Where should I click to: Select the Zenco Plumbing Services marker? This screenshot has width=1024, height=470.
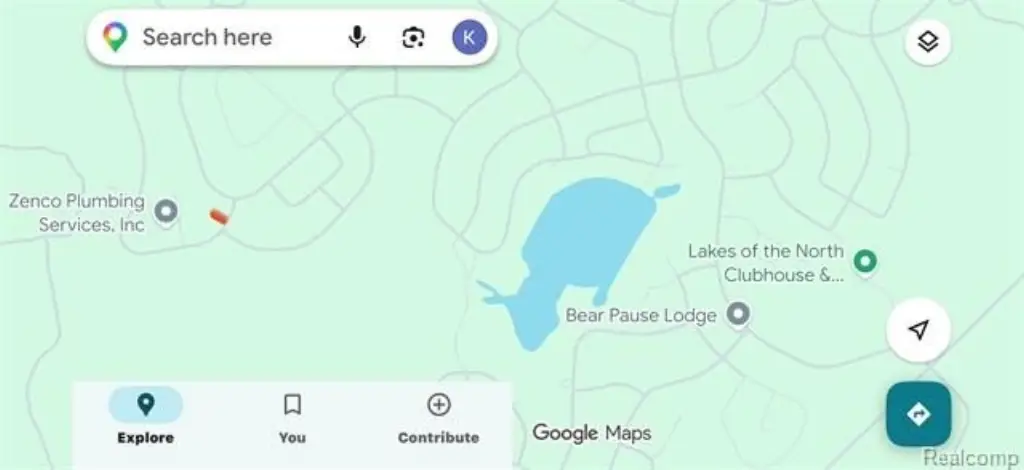pos(166,212)
